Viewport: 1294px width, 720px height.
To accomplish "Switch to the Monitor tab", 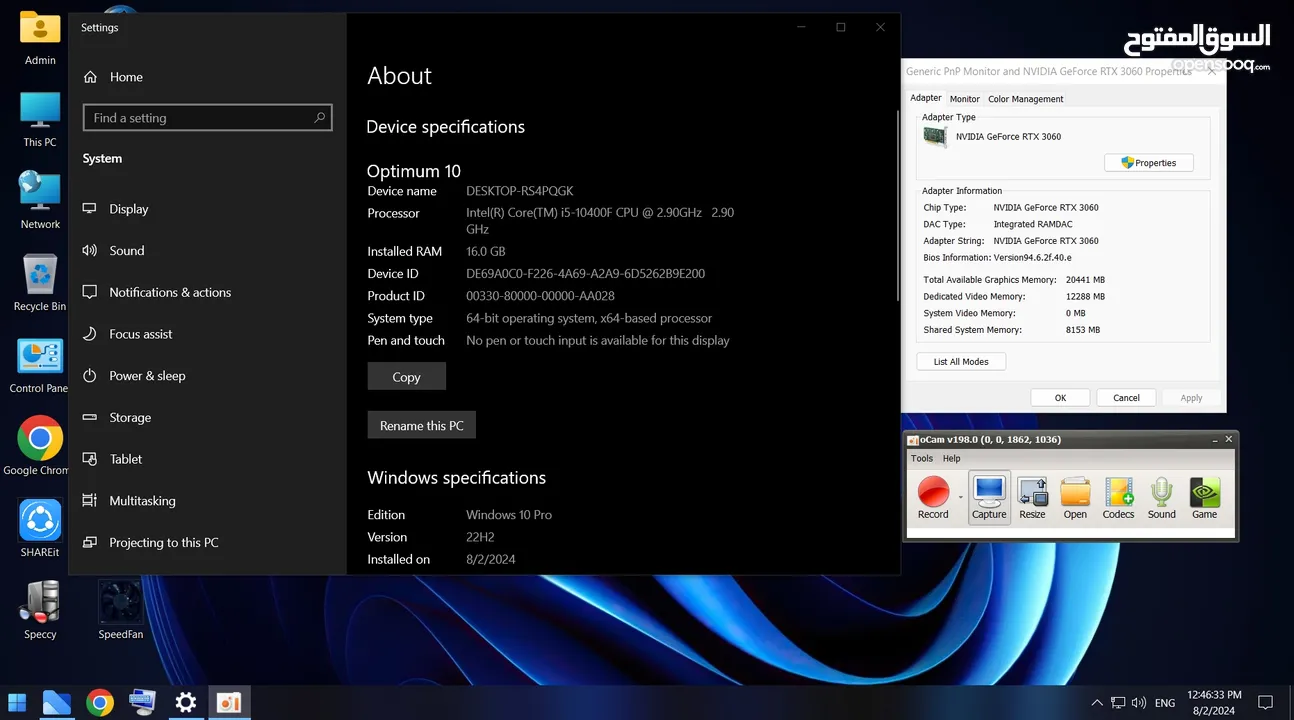I will (x=964, y=99).
